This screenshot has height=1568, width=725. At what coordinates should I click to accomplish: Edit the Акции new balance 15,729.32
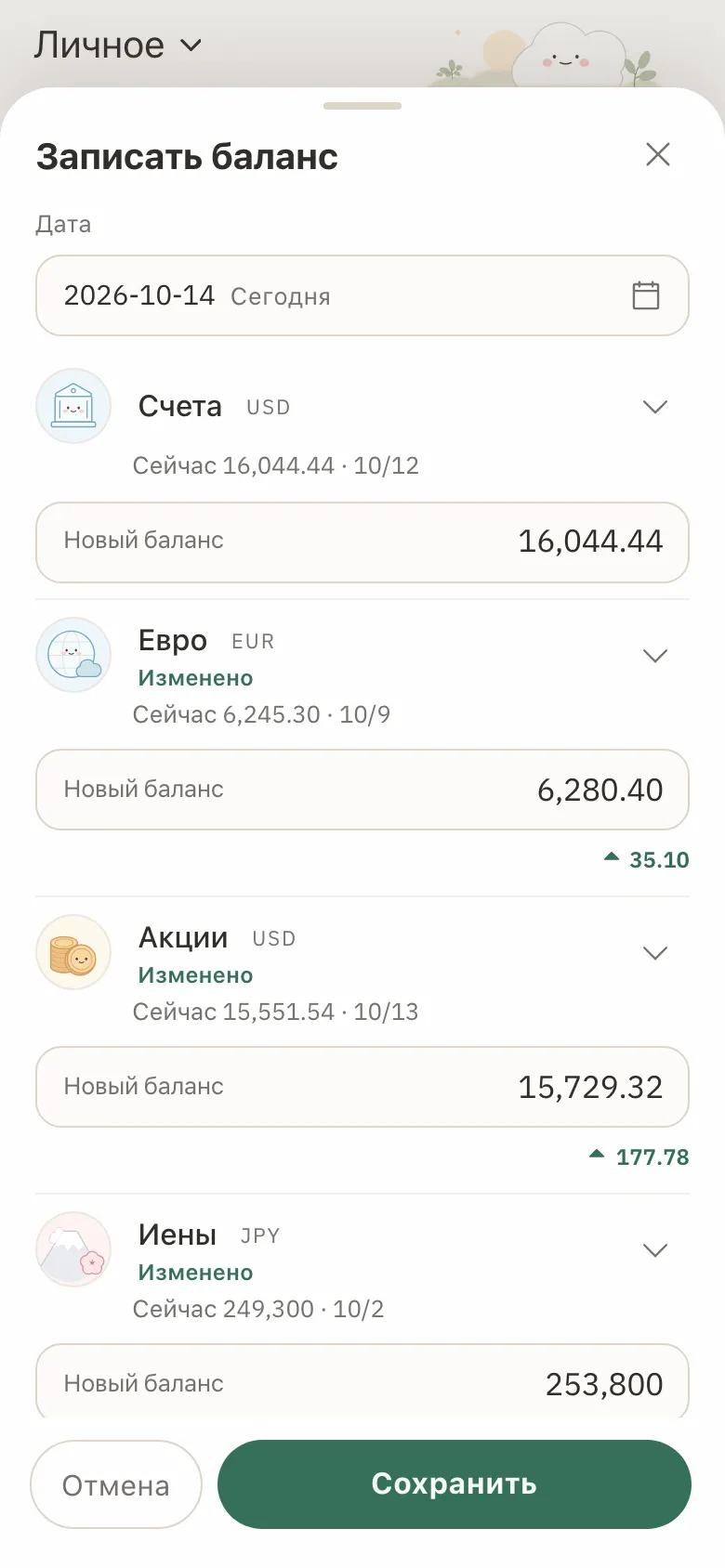(362, 1087)
